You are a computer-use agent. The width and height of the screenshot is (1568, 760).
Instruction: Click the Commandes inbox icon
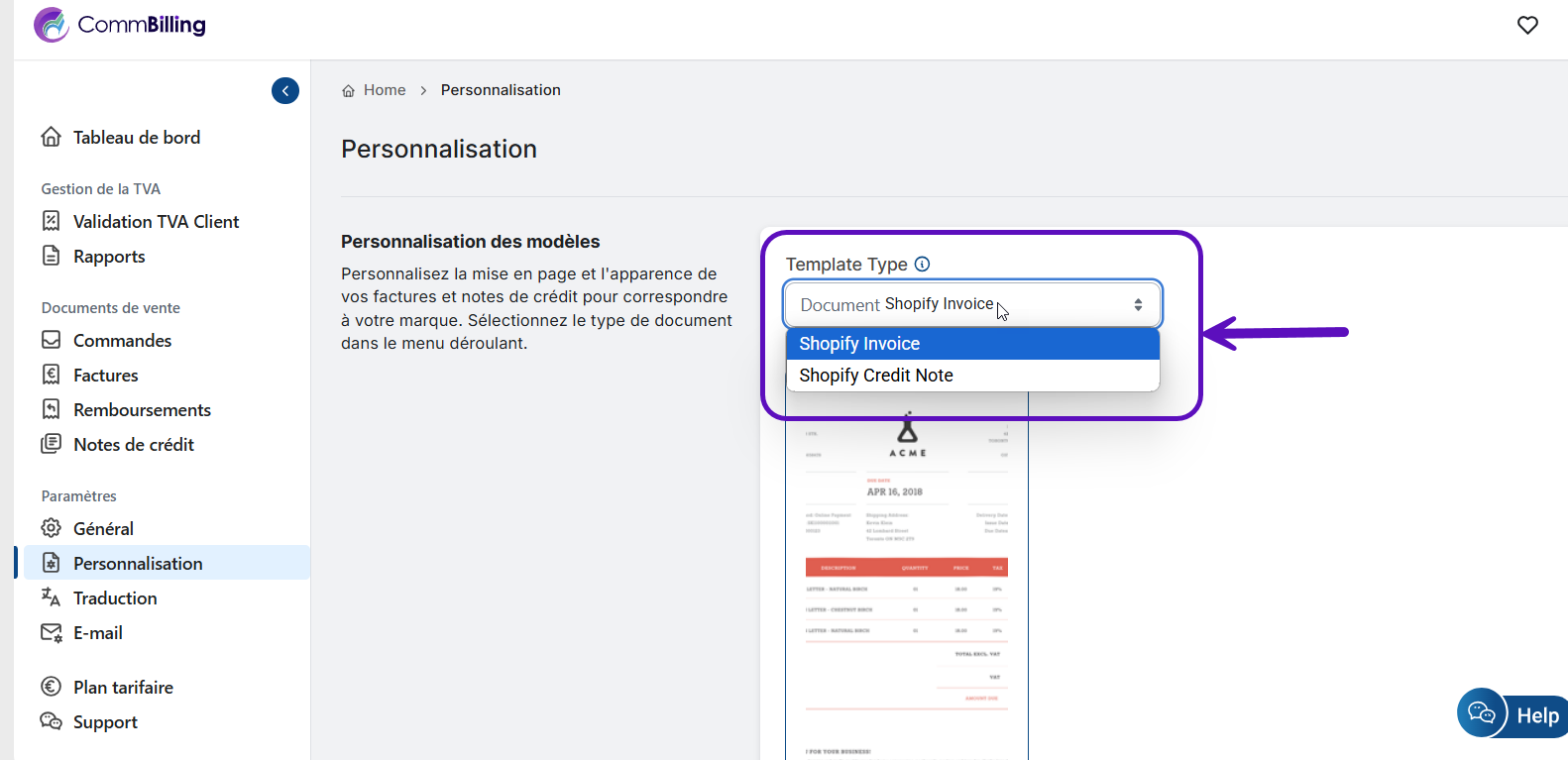tap(52, 340)
